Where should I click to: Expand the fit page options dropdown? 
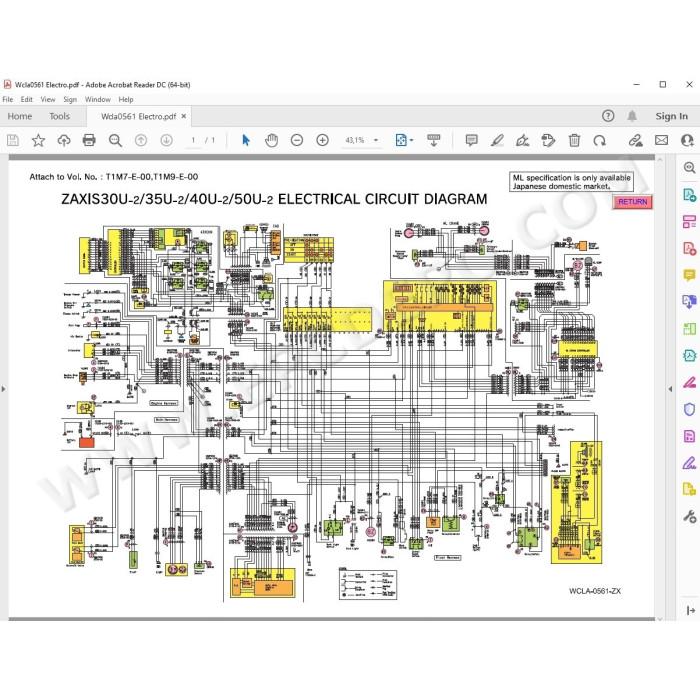(412, 141)
